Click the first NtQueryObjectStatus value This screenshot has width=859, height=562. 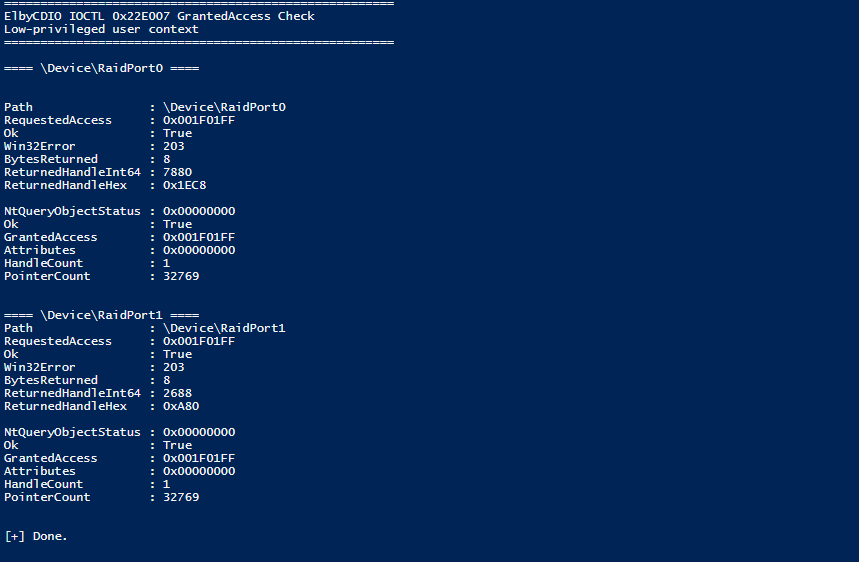pyautogui.click(x=199, y=211)
